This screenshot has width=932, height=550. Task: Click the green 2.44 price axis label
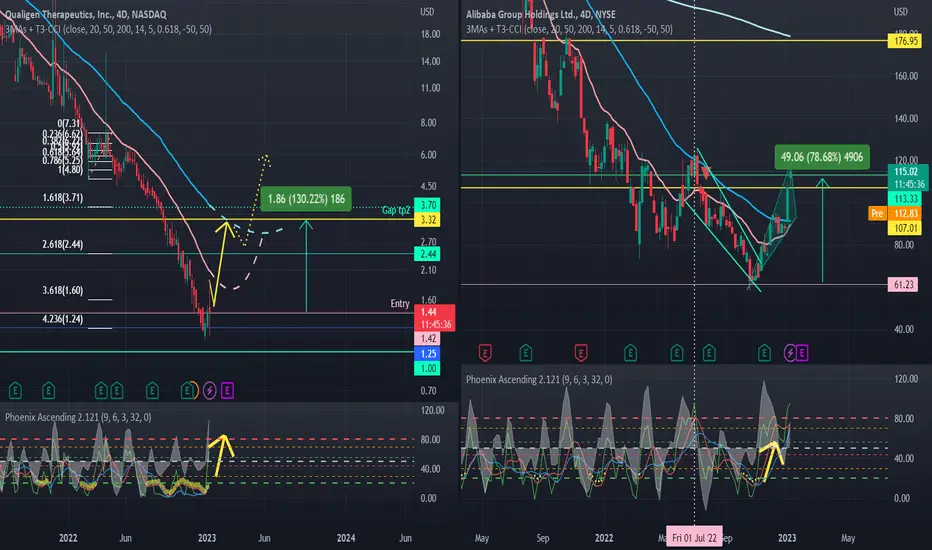pos(427,254)
